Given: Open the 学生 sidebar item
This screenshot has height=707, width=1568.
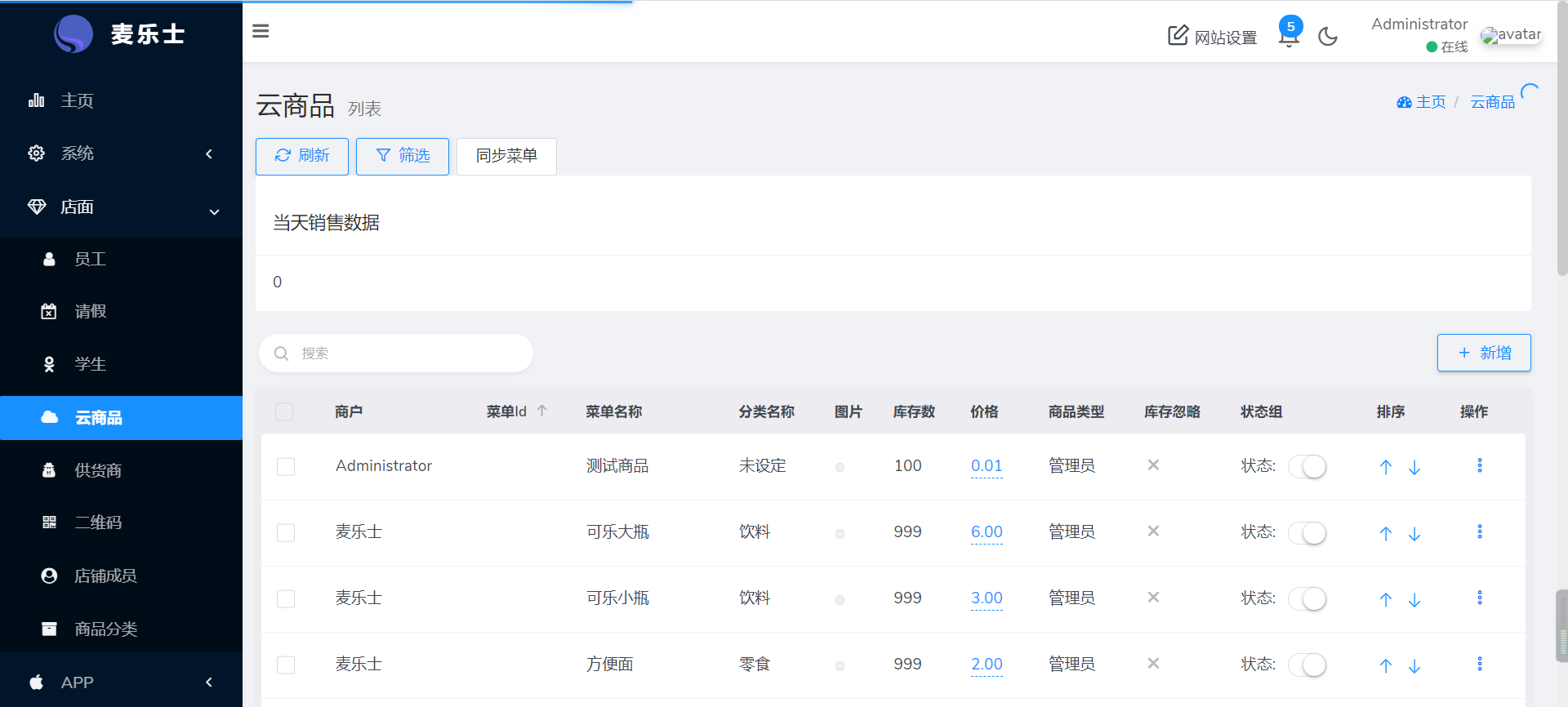Looking at the screenshot, I should 121,364.
